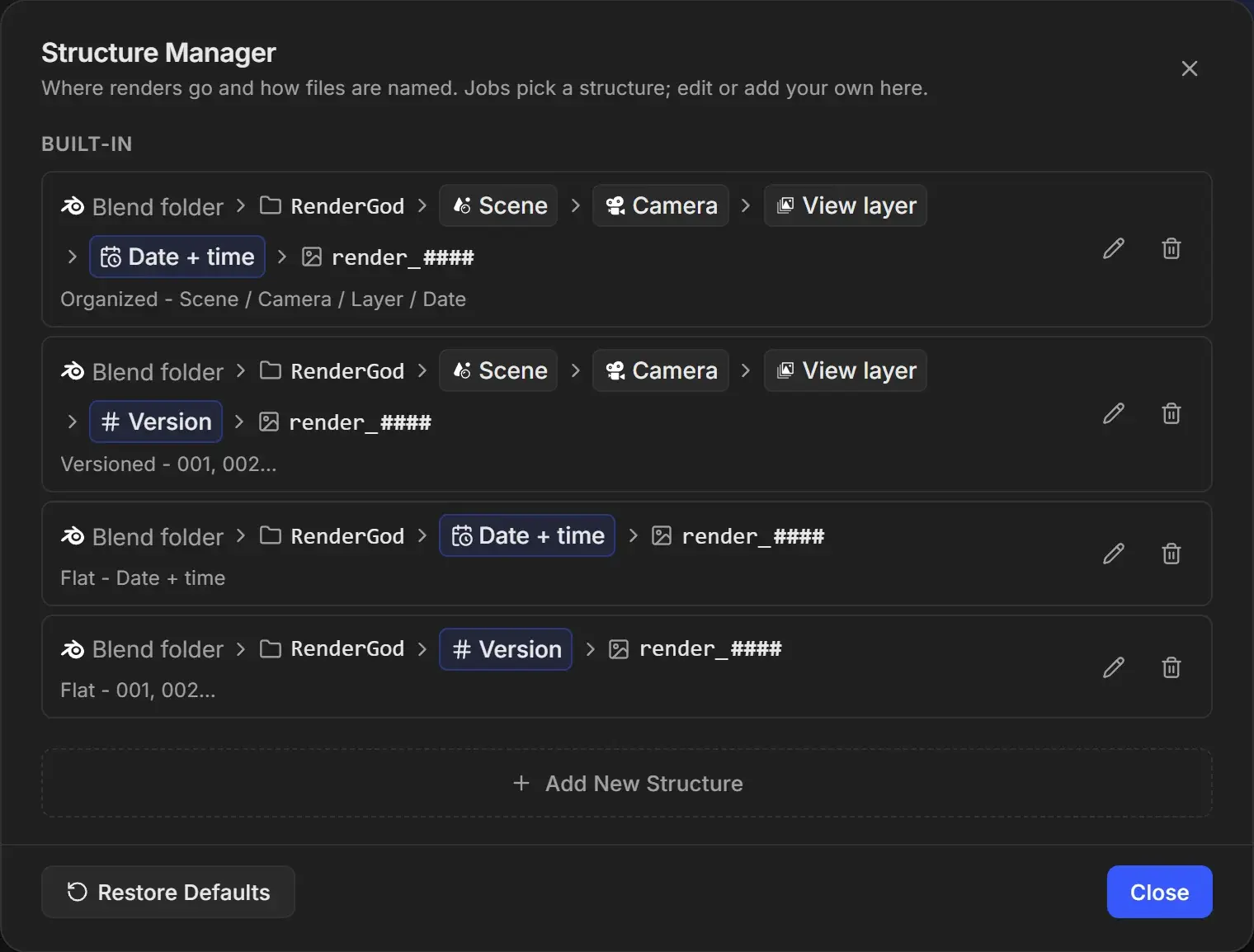Click the Structure Manager title
The height and width of the screenshot is (952, 1254).
[158, 53]
